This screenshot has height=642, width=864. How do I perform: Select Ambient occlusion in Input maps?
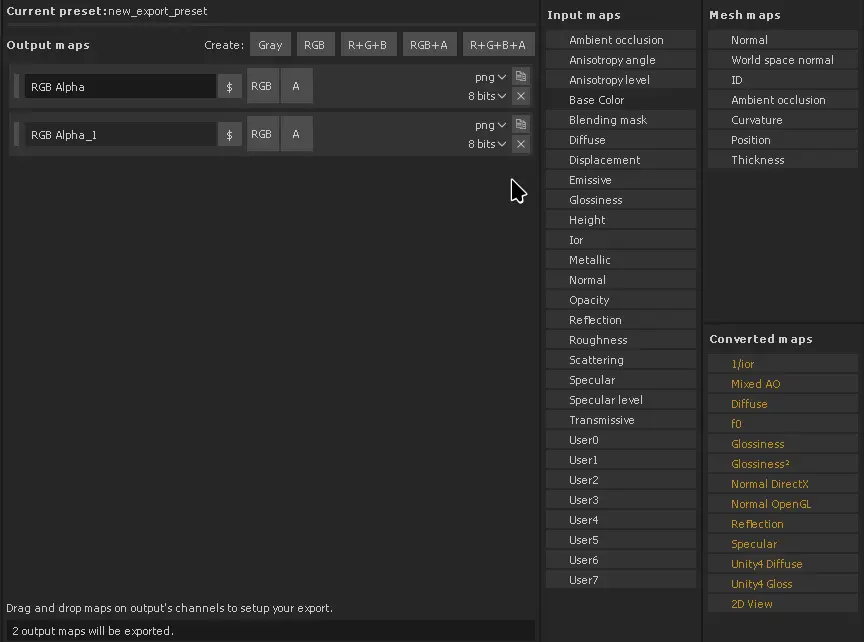621,40
